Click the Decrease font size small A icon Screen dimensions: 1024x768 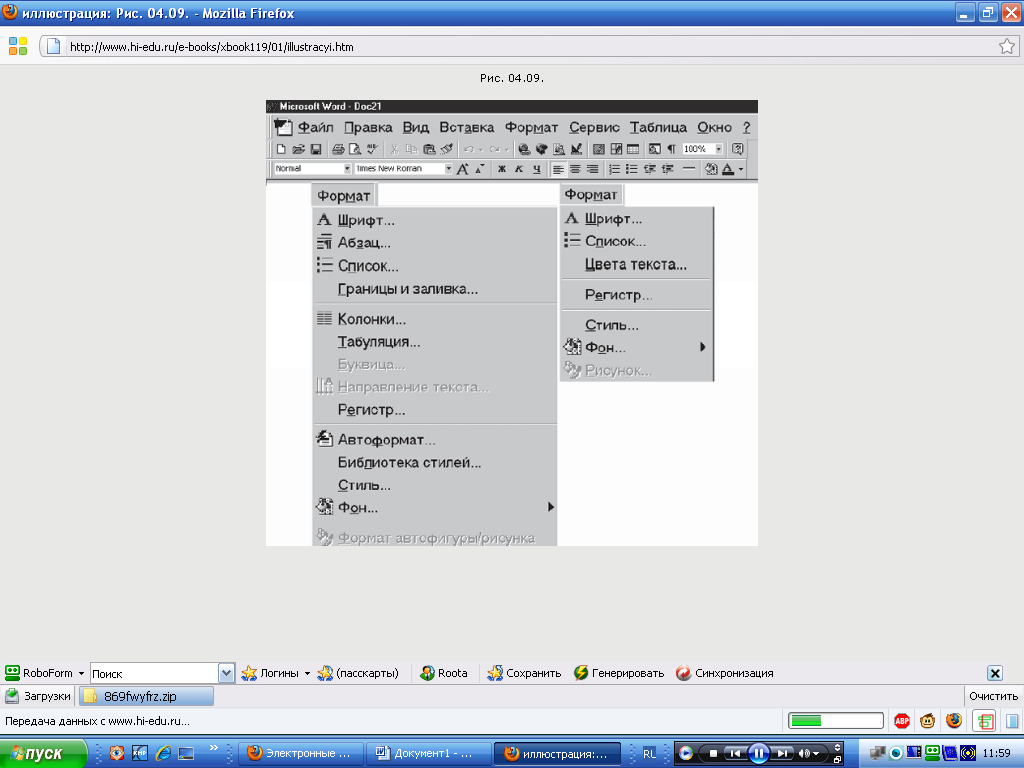pyautogui.click(x=480, y=168)
